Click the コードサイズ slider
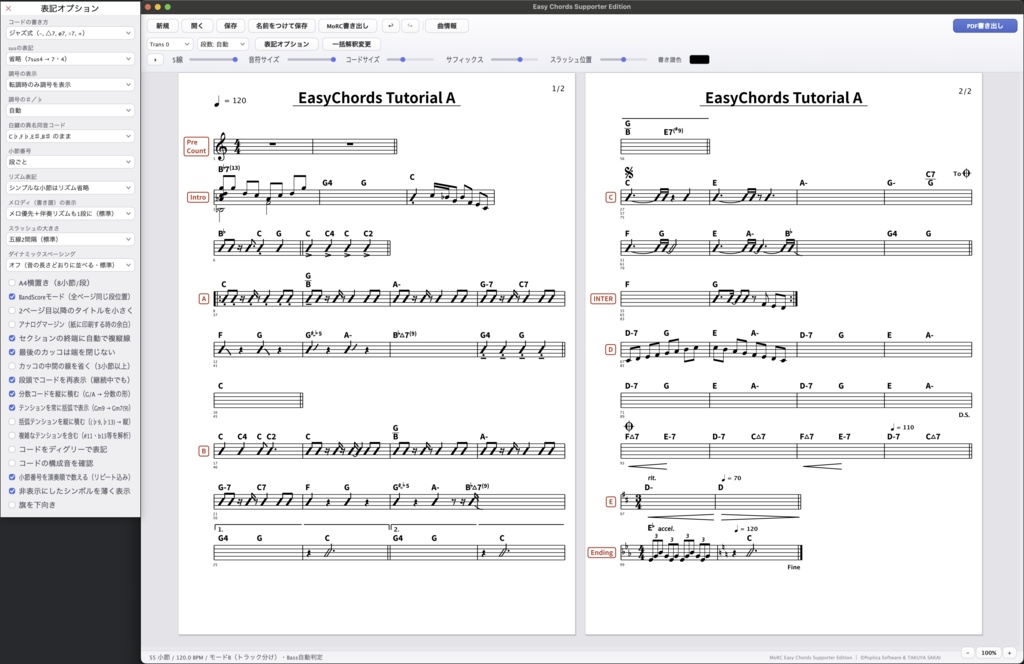This screenshot has height=664, width=1024. 410,59
